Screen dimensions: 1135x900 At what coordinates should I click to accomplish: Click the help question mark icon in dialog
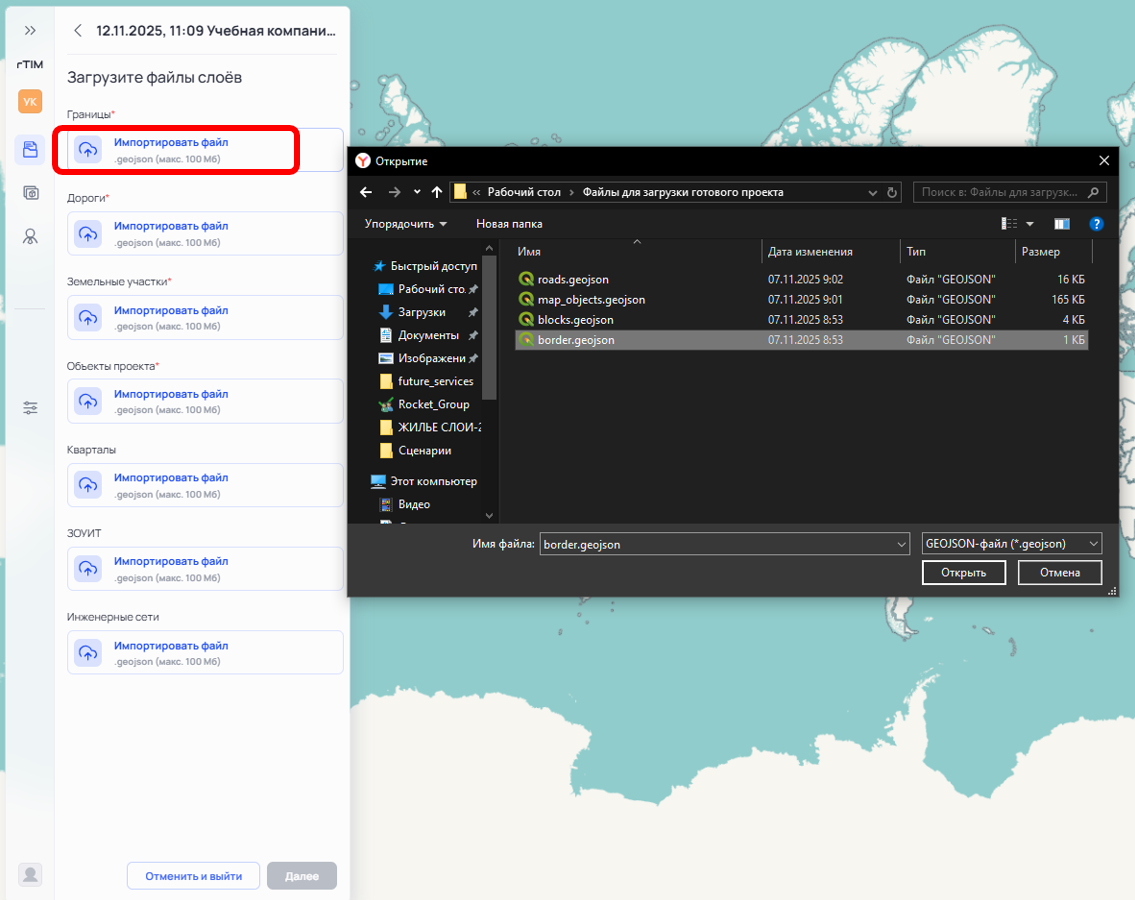click(x=1096, y=224)
